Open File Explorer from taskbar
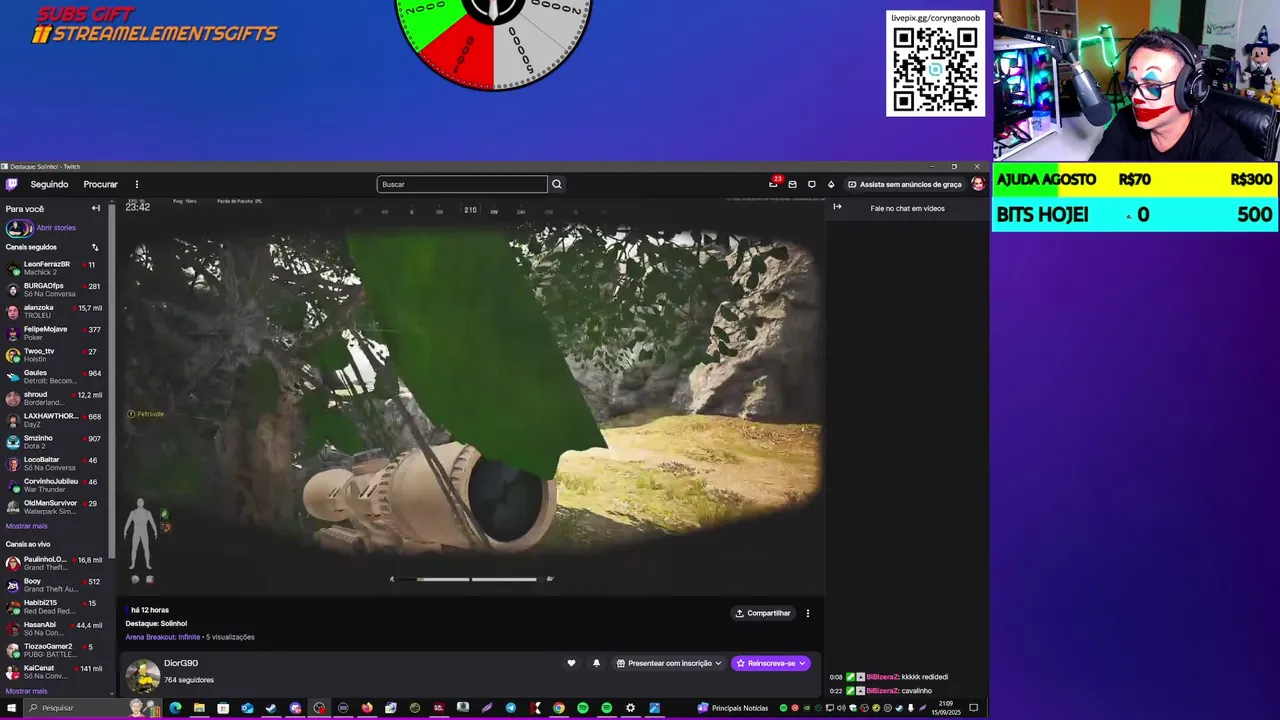Viewport: 1280px width, 720px height. point(199,708)
